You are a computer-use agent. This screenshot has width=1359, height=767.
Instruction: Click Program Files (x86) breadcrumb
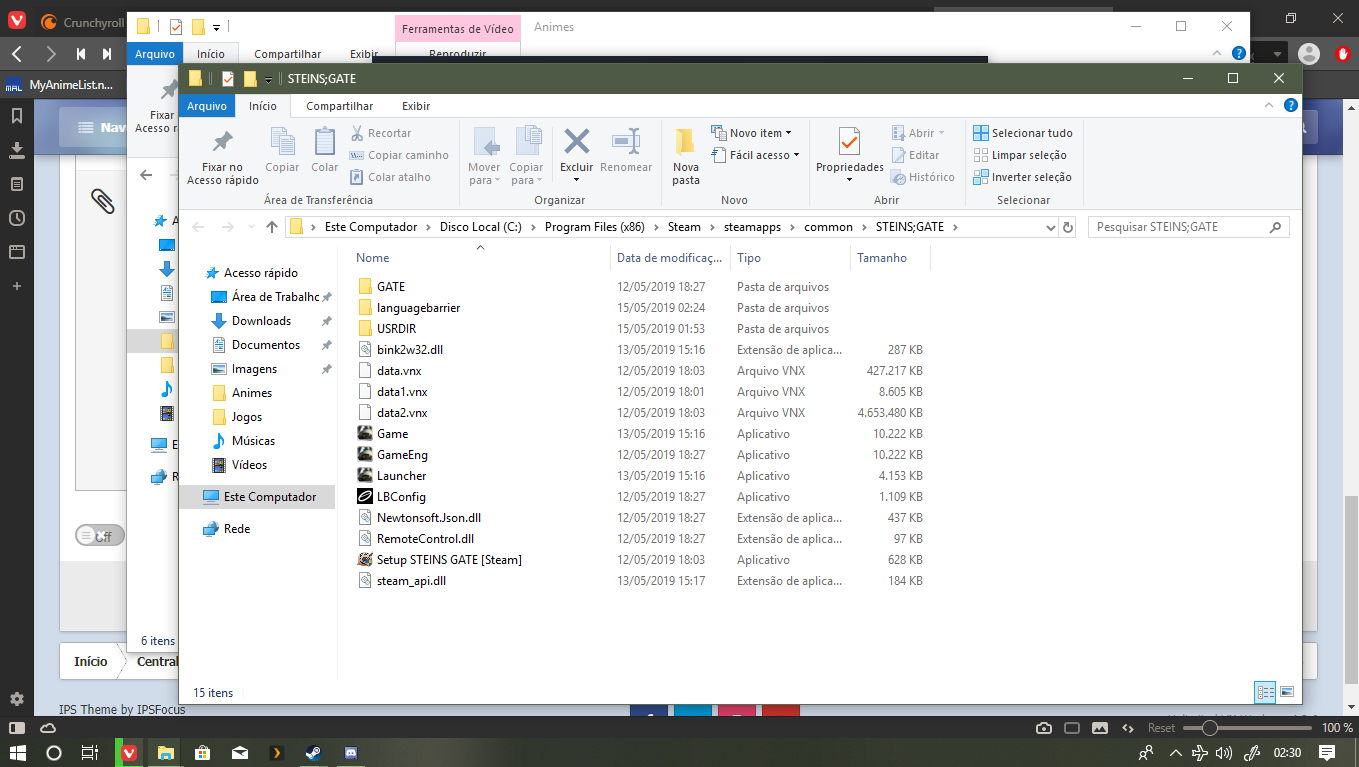pyautogui.click(x=595, y=227)
